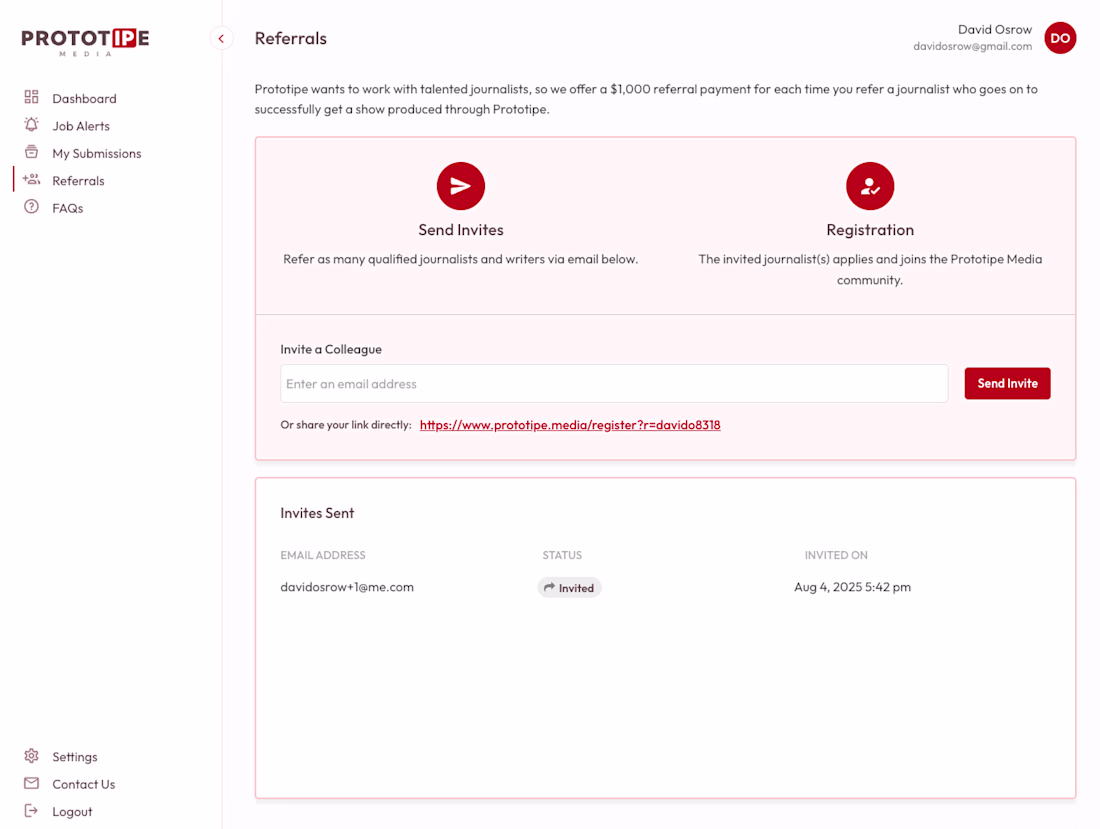
Task: Click the Logout arrow icon
Action: [x=32, y=811]
